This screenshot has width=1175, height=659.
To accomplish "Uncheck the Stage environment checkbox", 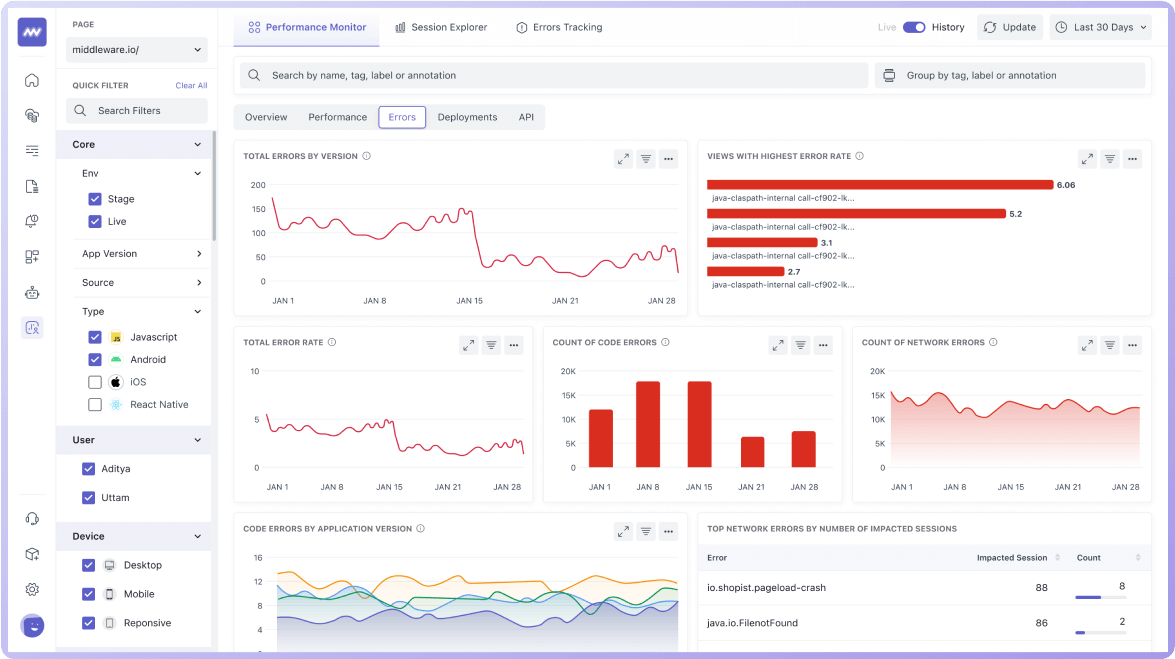I will 95,199.
